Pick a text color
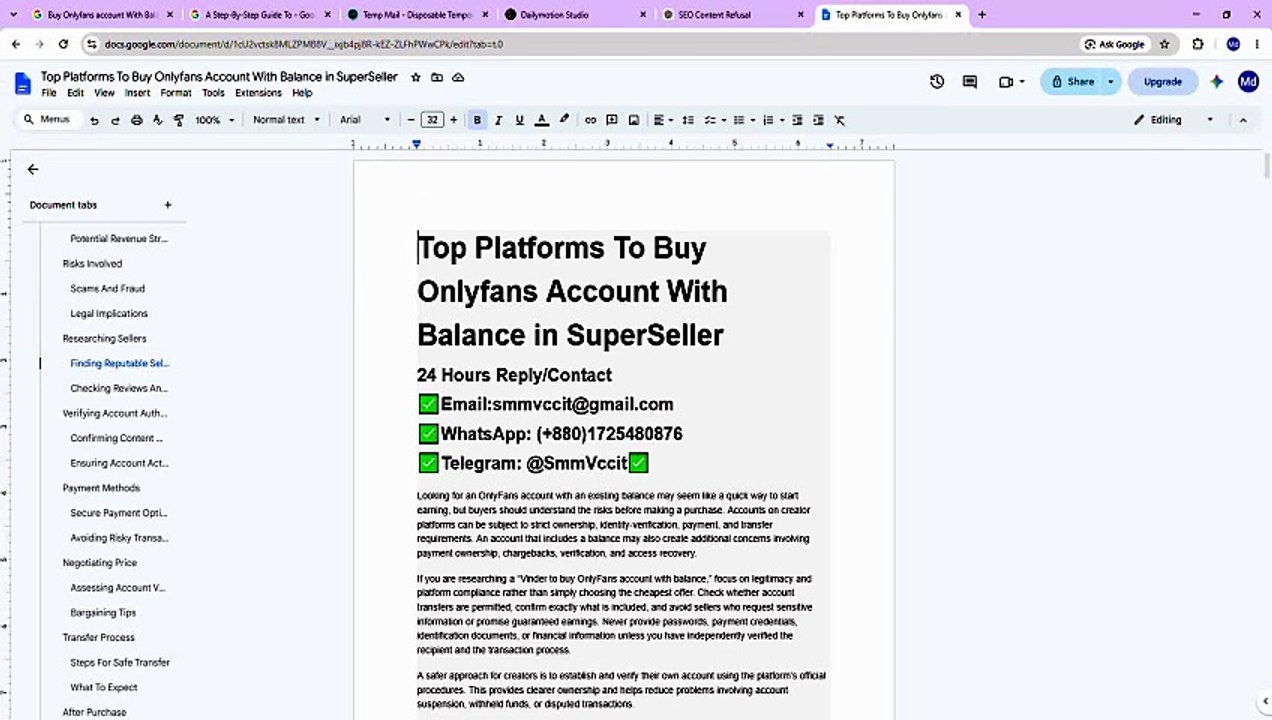 click(542, 120)
